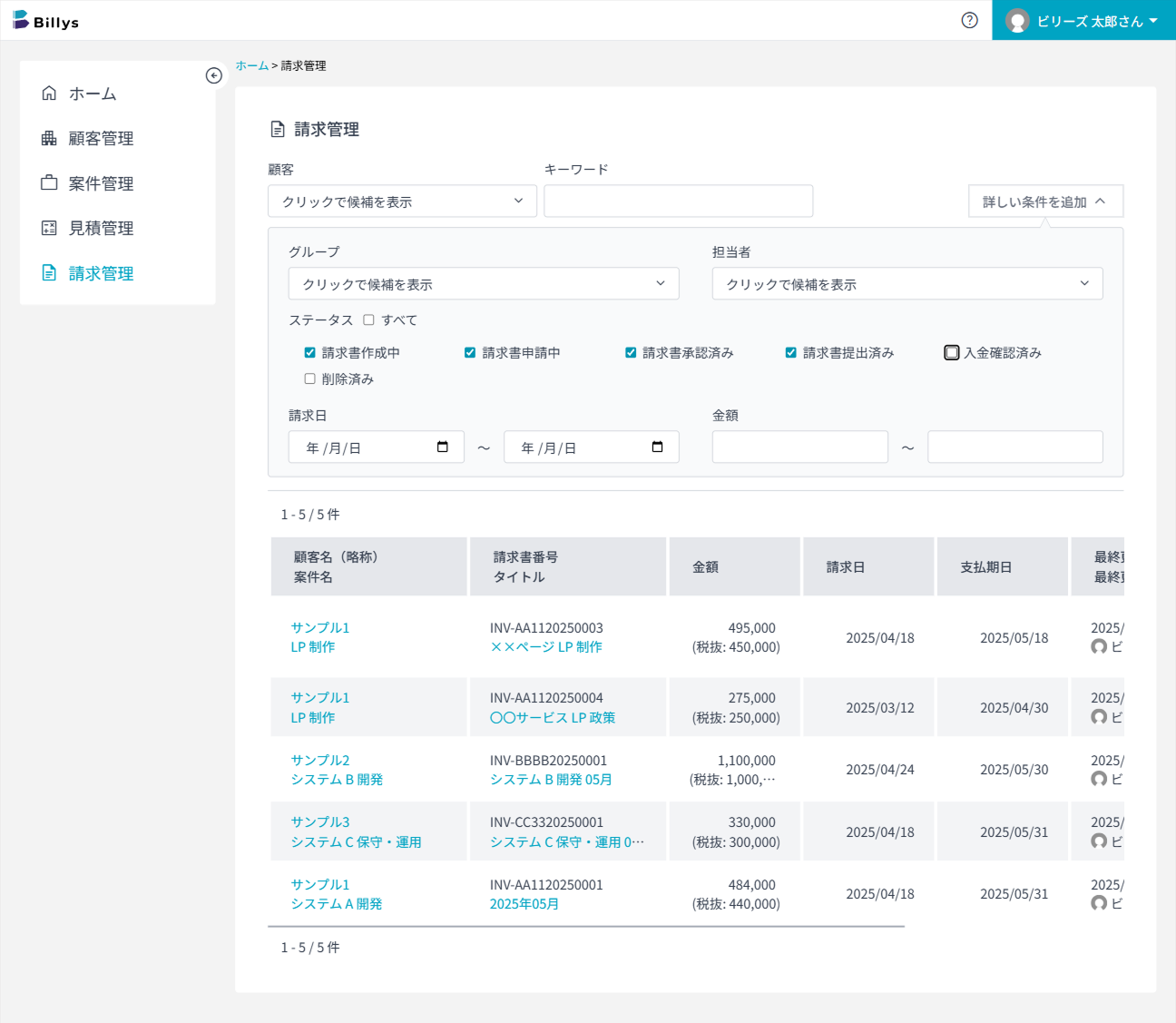Open 案件管理 in sidebar
The image size is (1176, 1023).
(x=101, y=183)
